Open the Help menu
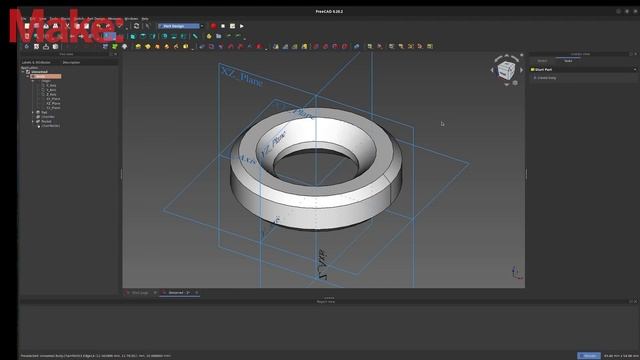The image size is (640, 360). point(145,19)
